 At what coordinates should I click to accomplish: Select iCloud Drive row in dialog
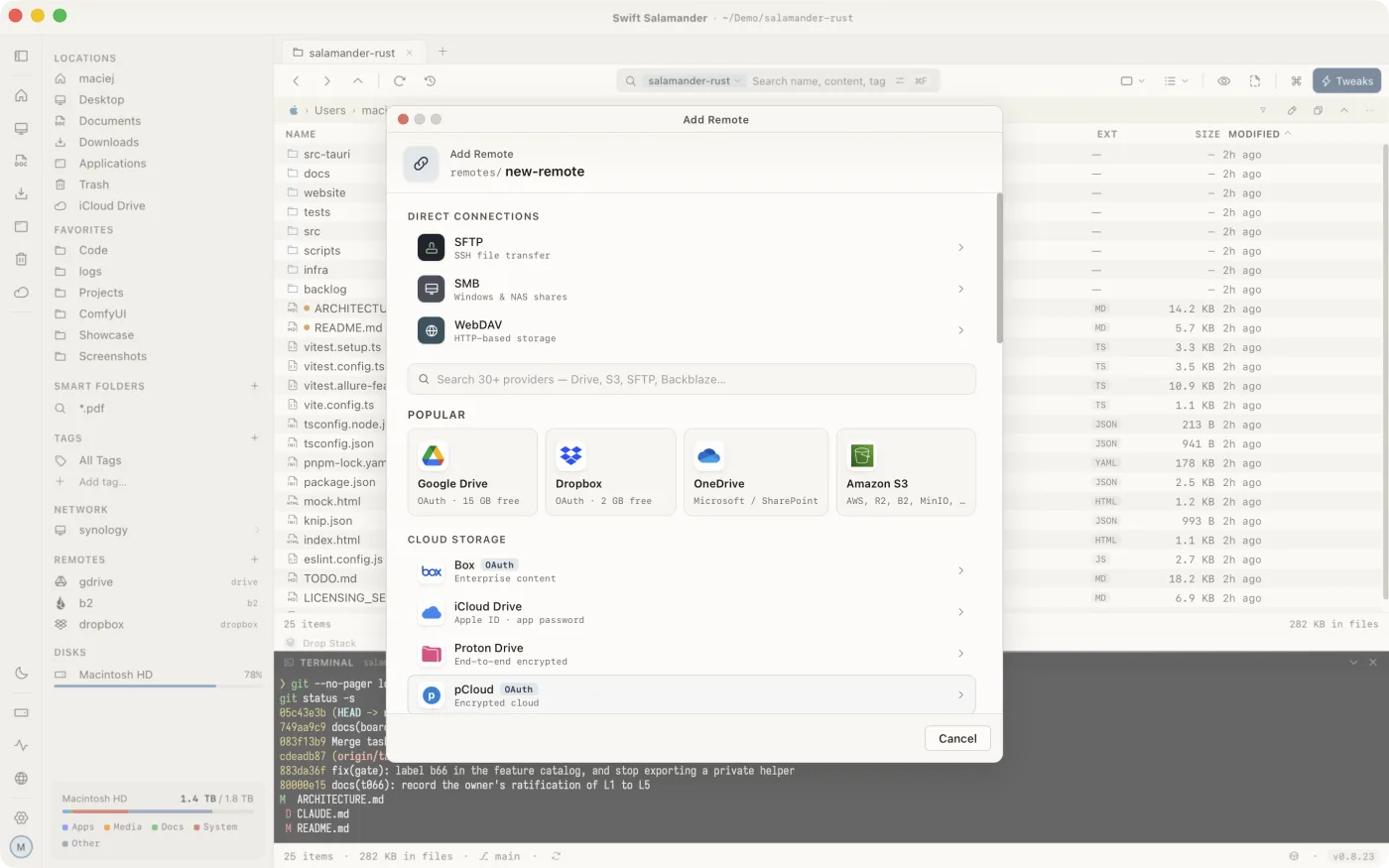[x=692, y=613]
